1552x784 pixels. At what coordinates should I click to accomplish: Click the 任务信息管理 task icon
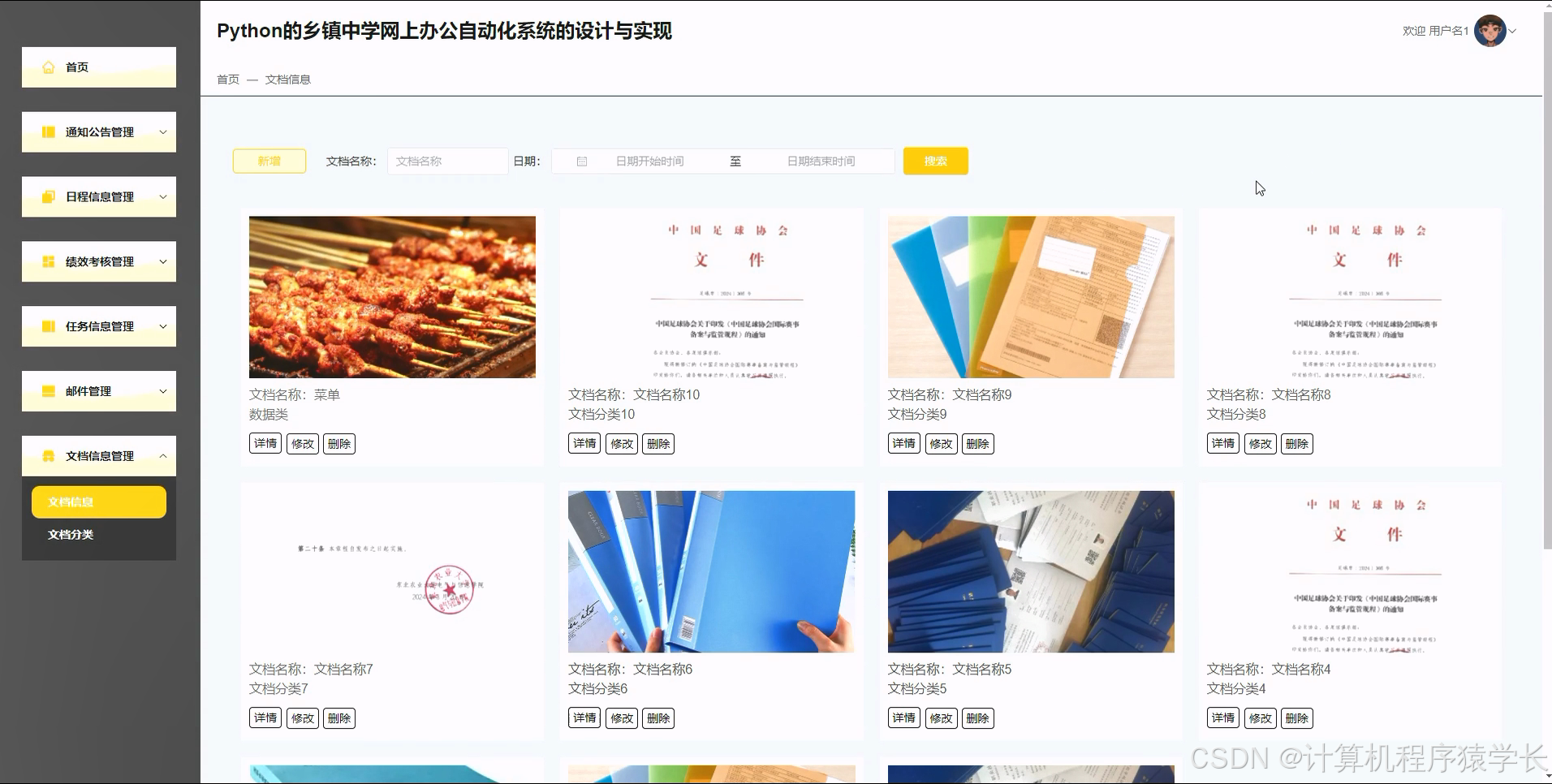point(48,326)
